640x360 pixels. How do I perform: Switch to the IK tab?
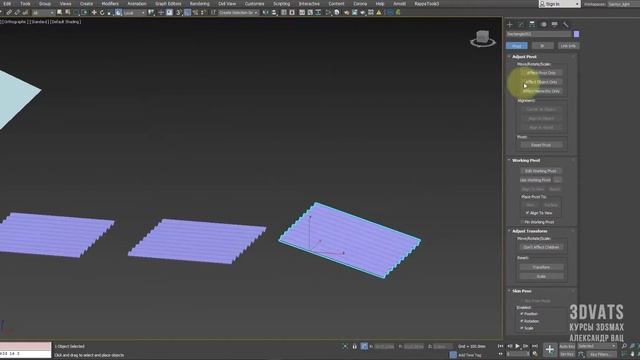[542, 46]
